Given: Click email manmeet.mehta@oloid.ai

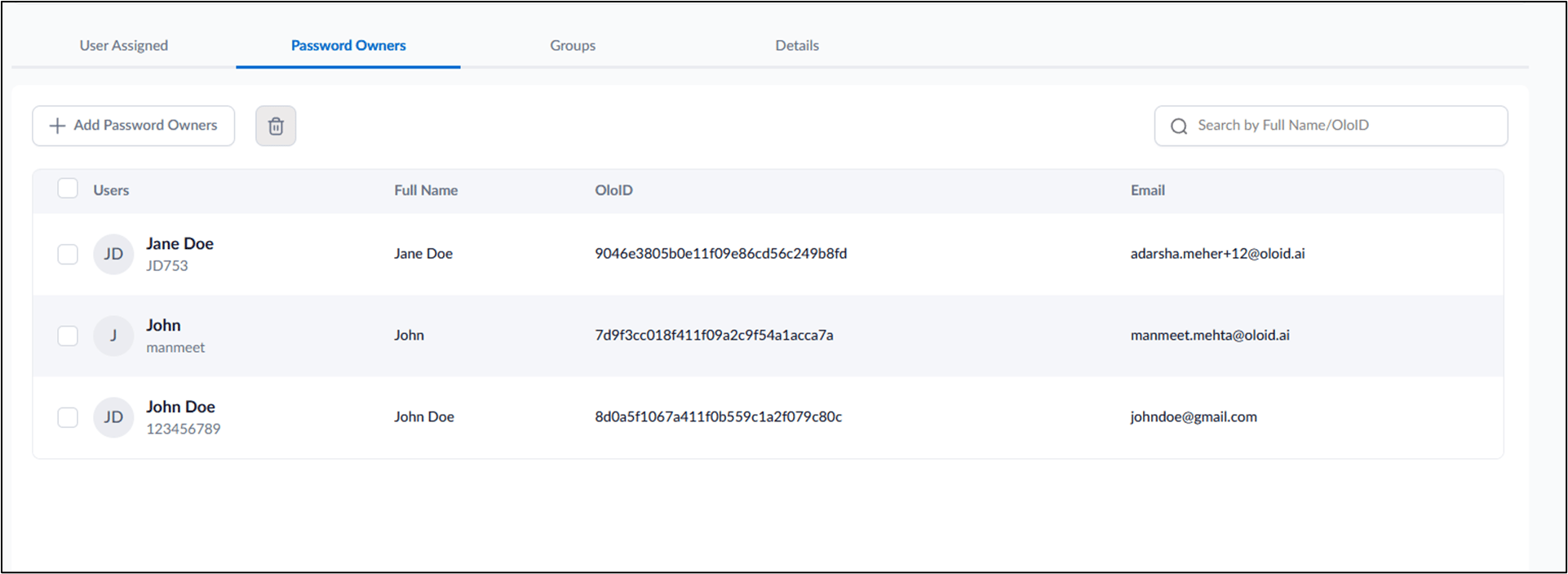Looking at the screenshot, I should click(1210, 336).
